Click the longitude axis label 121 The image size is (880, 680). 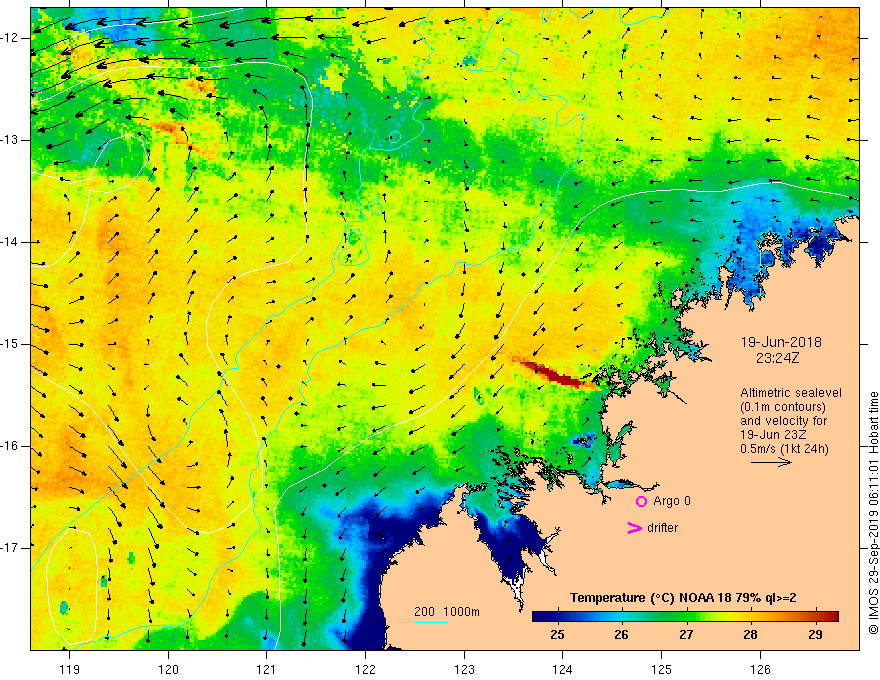pos(266,669)
